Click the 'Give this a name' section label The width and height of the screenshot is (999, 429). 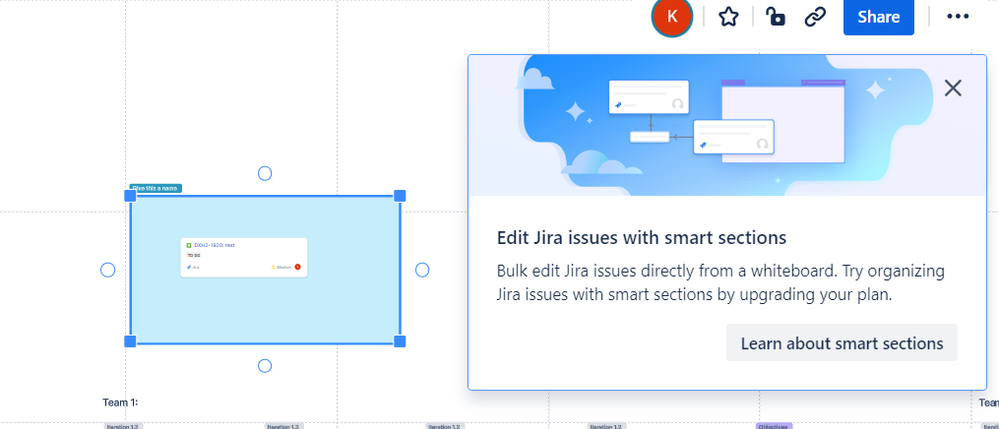pyautogui.click(x=156, y=188)
